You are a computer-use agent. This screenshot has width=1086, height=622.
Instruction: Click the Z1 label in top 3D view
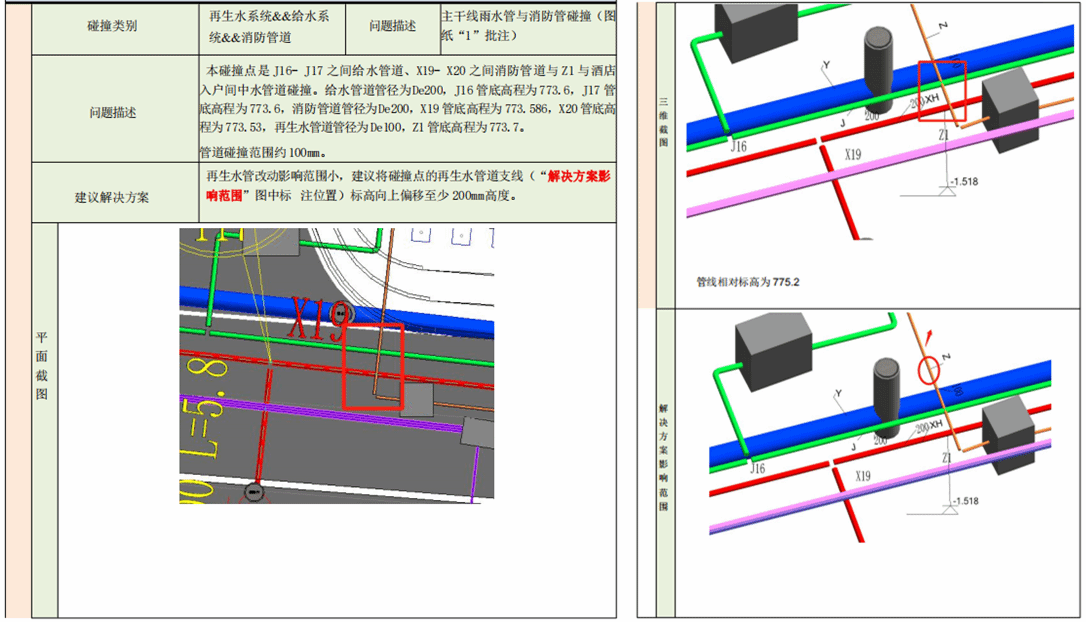pyautogui.click(x=945, y=133)
